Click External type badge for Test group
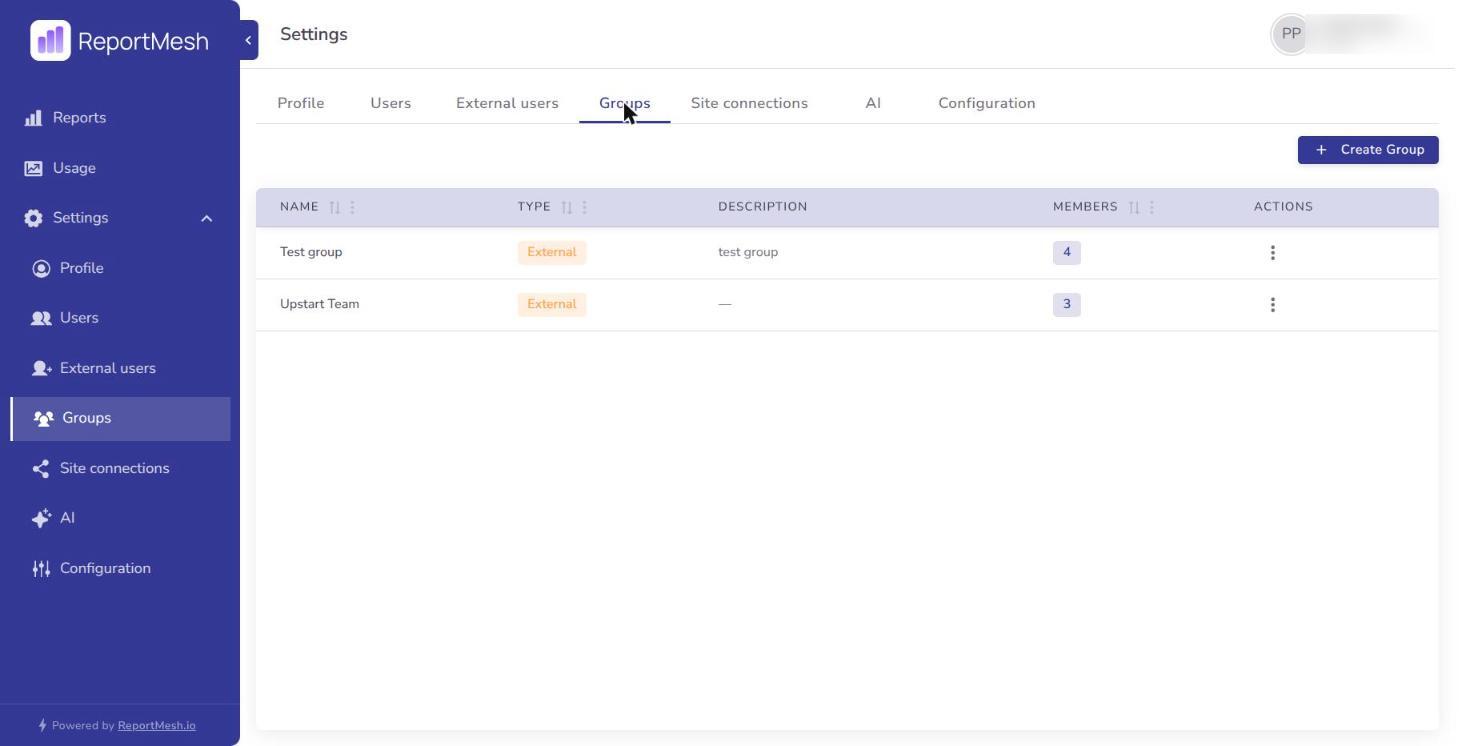This screenshot has width=1470, height=746. pos(551,252)
